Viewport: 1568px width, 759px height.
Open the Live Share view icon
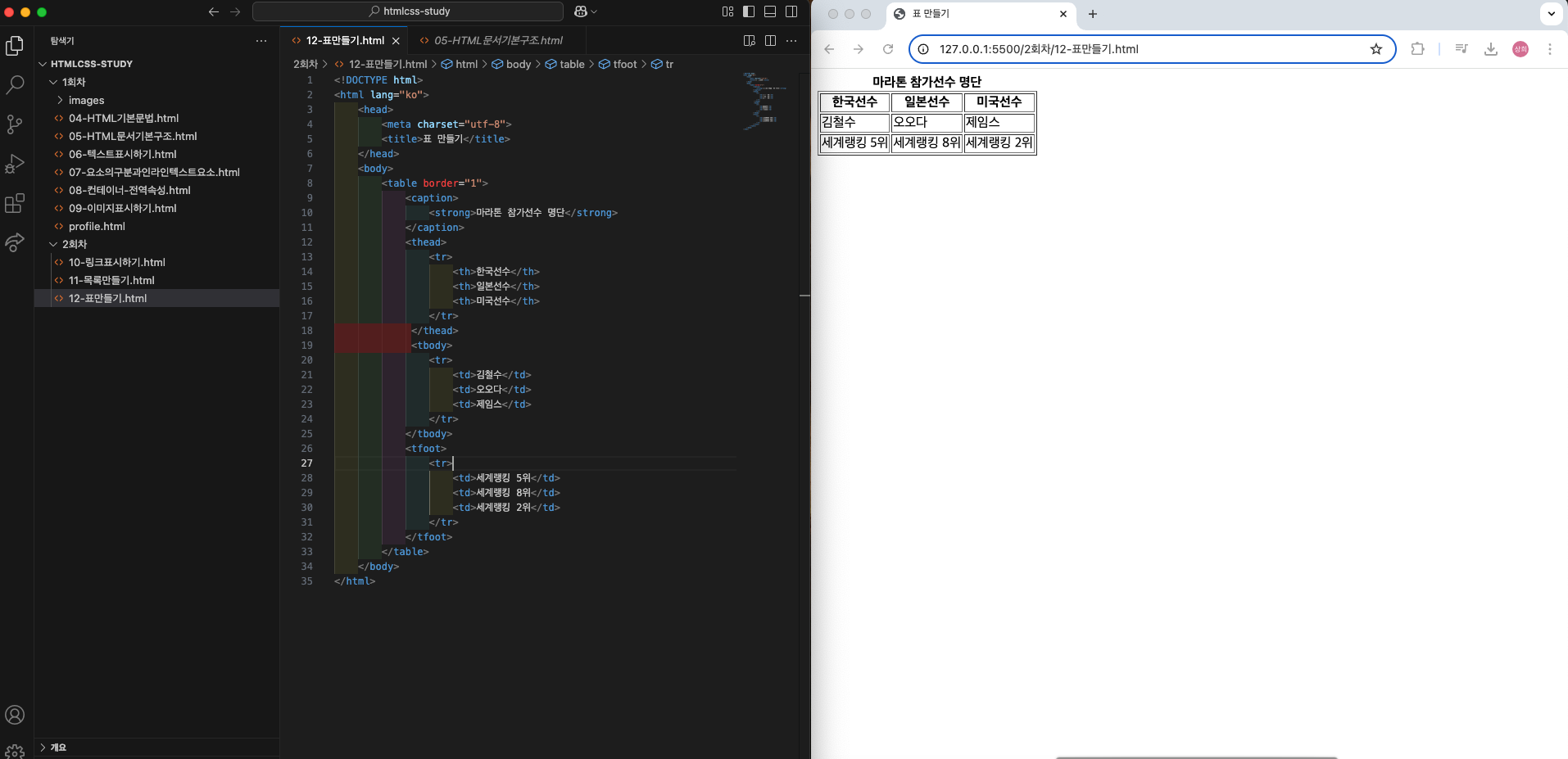coord(15,242)
